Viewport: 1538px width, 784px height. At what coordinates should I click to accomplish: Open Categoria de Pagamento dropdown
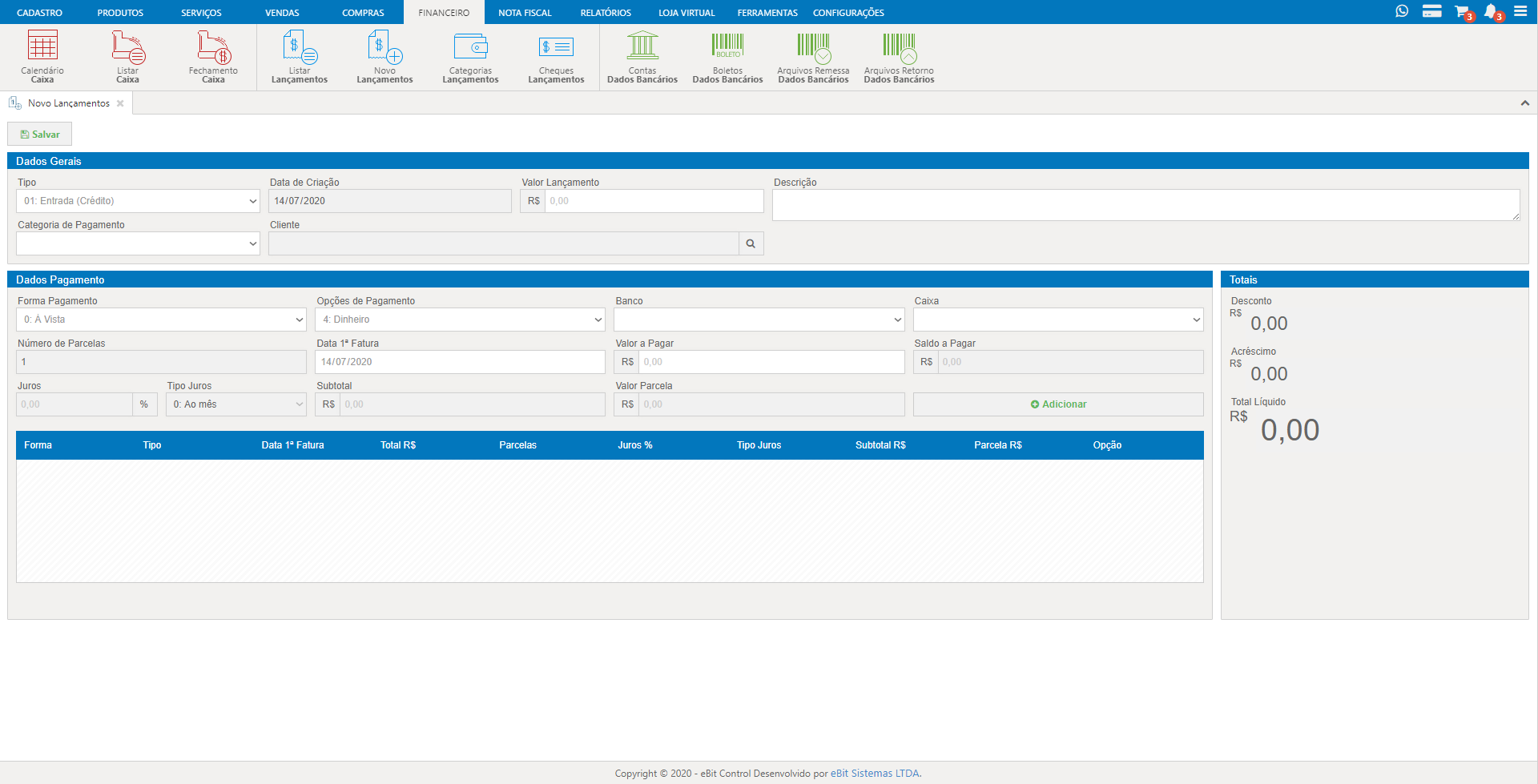pyautogui.click(x=138, y=243)
